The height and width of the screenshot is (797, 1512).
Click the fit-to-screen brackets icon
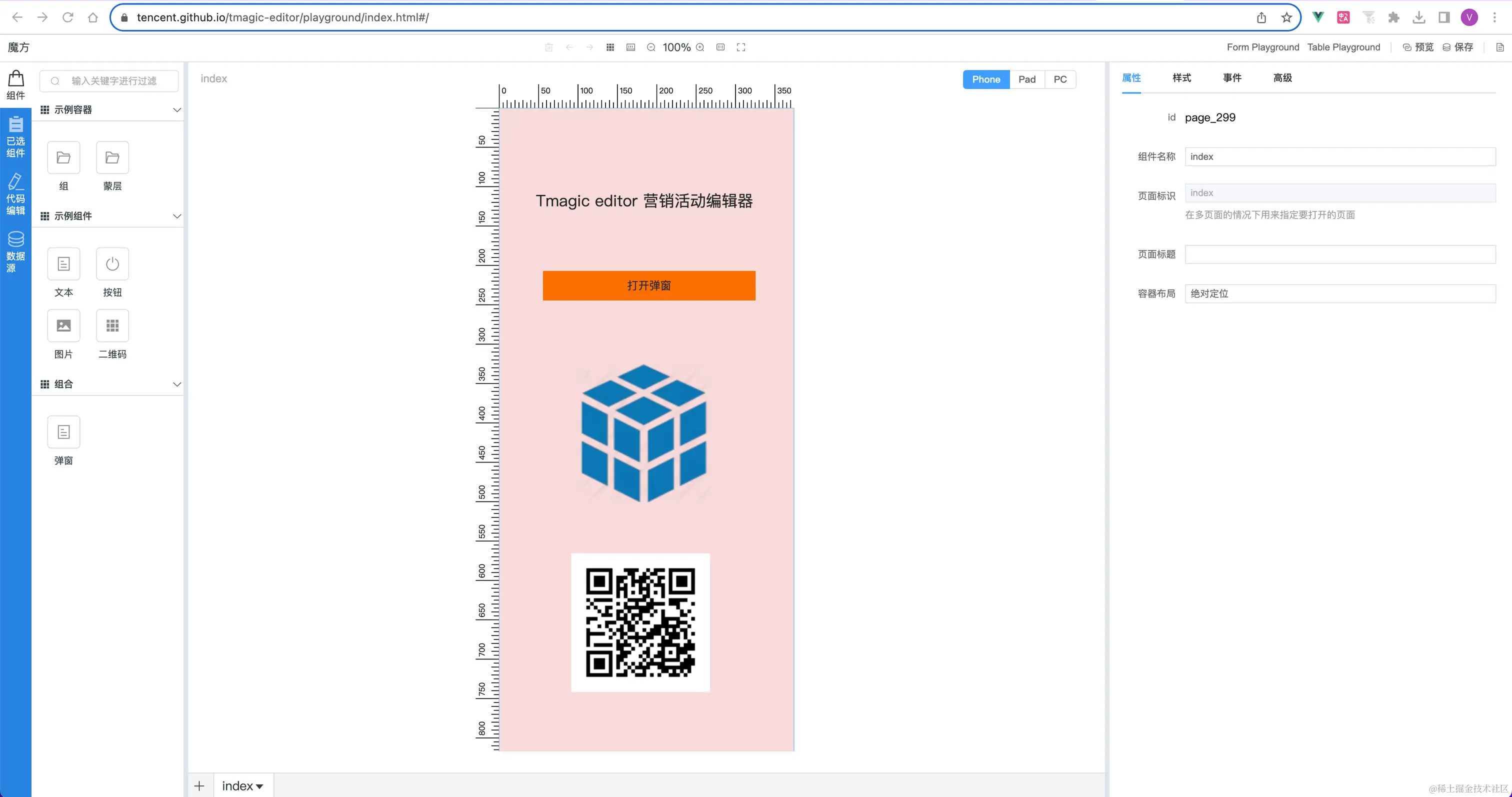pos(741,47)
